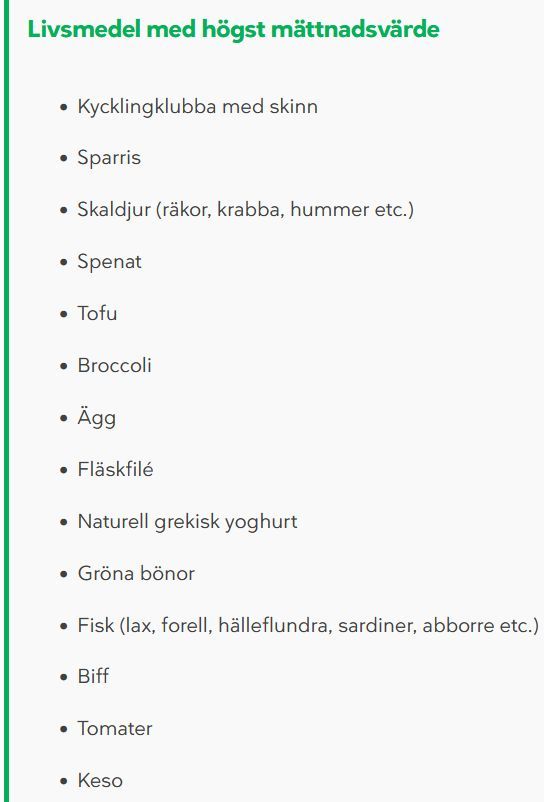Image resolution: width=544 pixels, height=802 pixels.
Task: Click the Gröna bönor list entry
Action: tap(136, 573)
